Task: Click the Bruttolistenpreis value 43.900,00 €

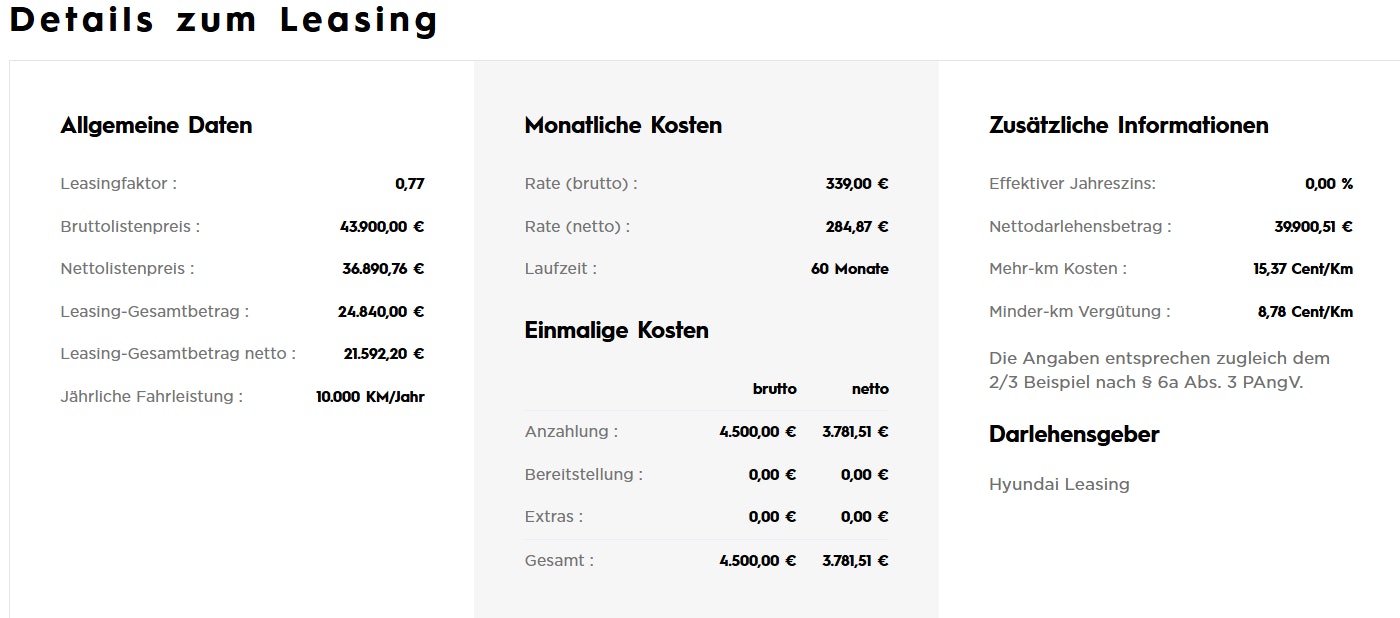Action: pos(382,227)
